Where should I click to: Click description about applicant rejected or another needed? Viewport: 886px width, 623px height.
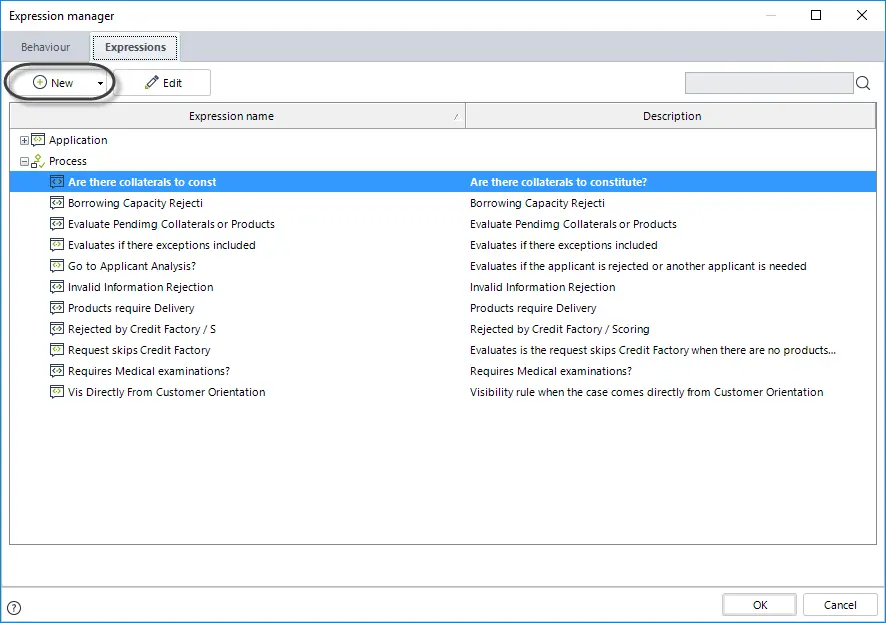pyautogui.click(x=638, y=266)
